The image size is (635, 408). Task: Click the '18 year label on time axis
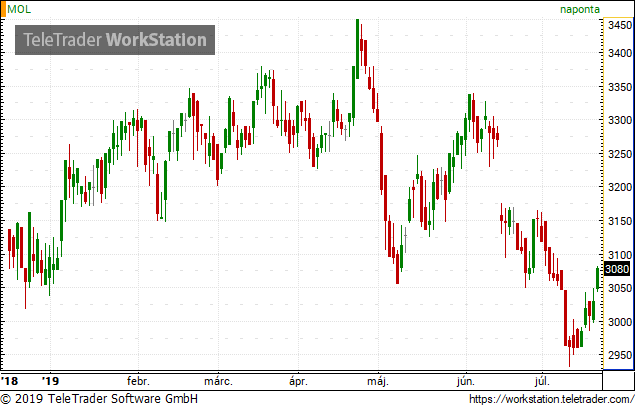[x=9, y=381]
